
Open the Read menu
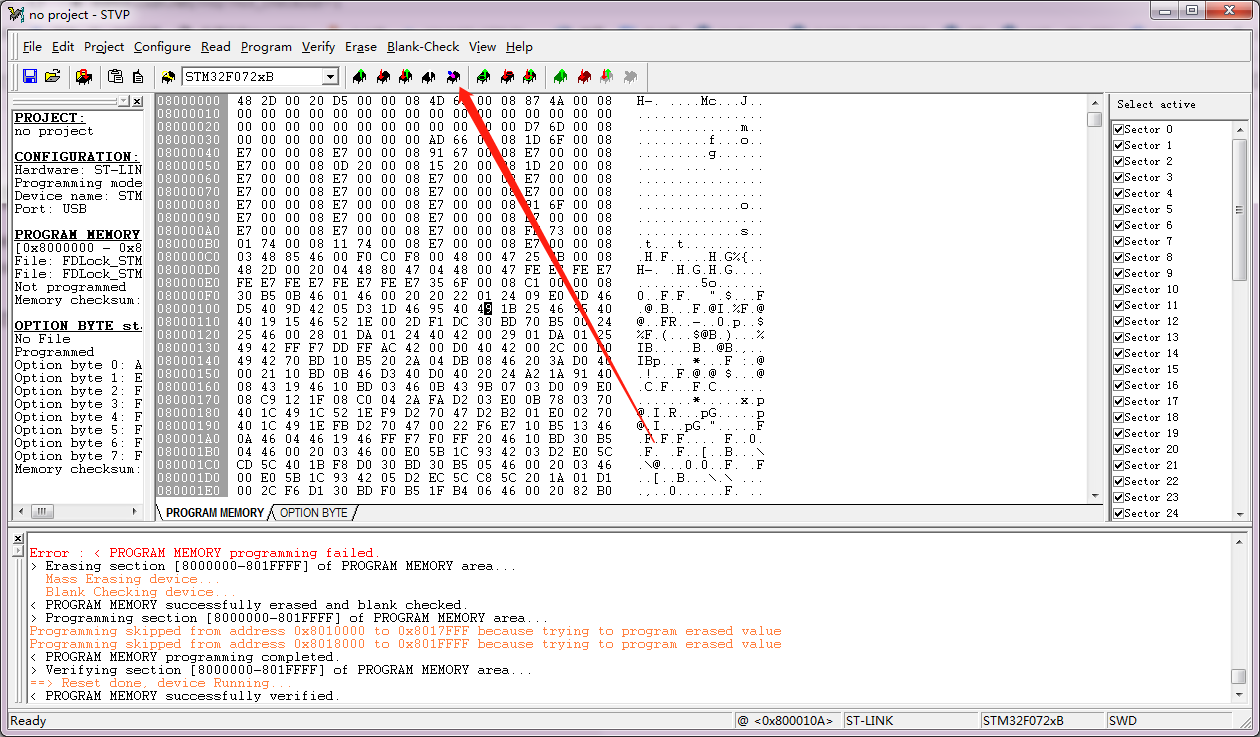(215, 47)
